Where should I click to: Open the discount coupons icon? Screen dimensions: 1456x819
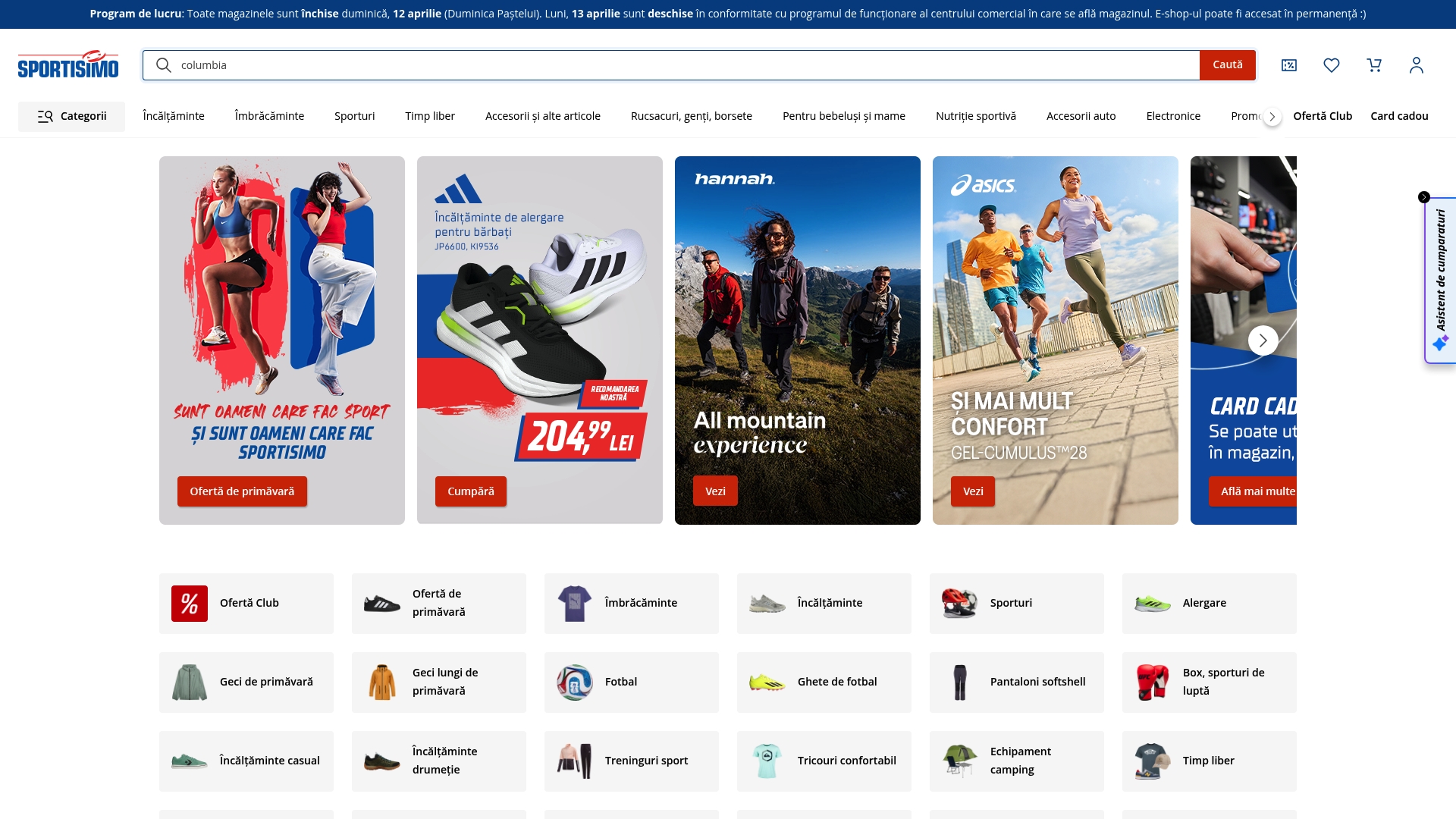pyautogui.click(x=1289, y=65)
